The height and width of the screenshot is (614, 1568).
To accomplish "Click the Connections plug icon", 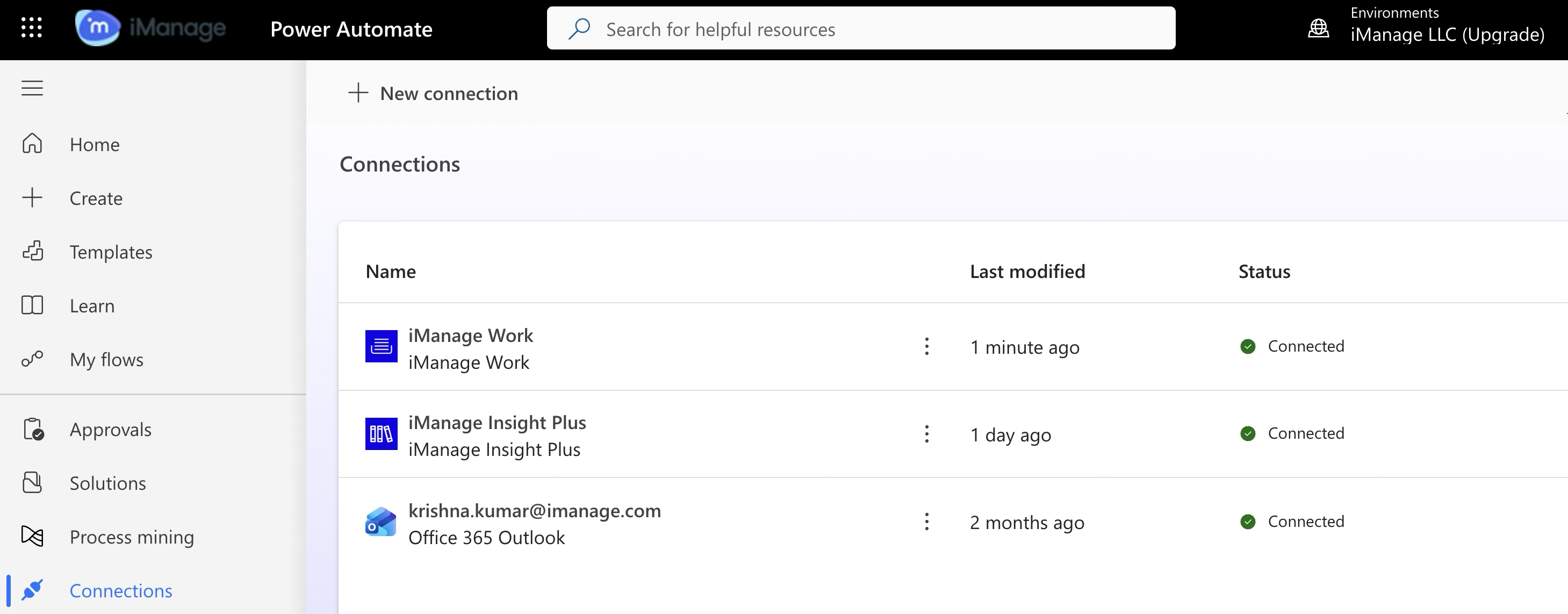I will point(32,590).
